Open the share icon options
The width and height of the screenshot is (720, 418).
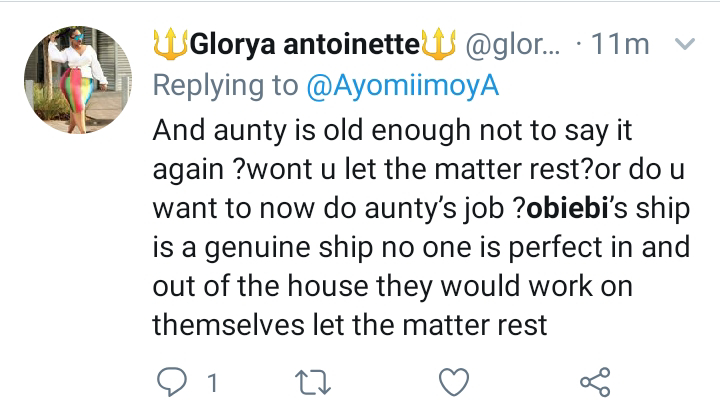point(595,381)
